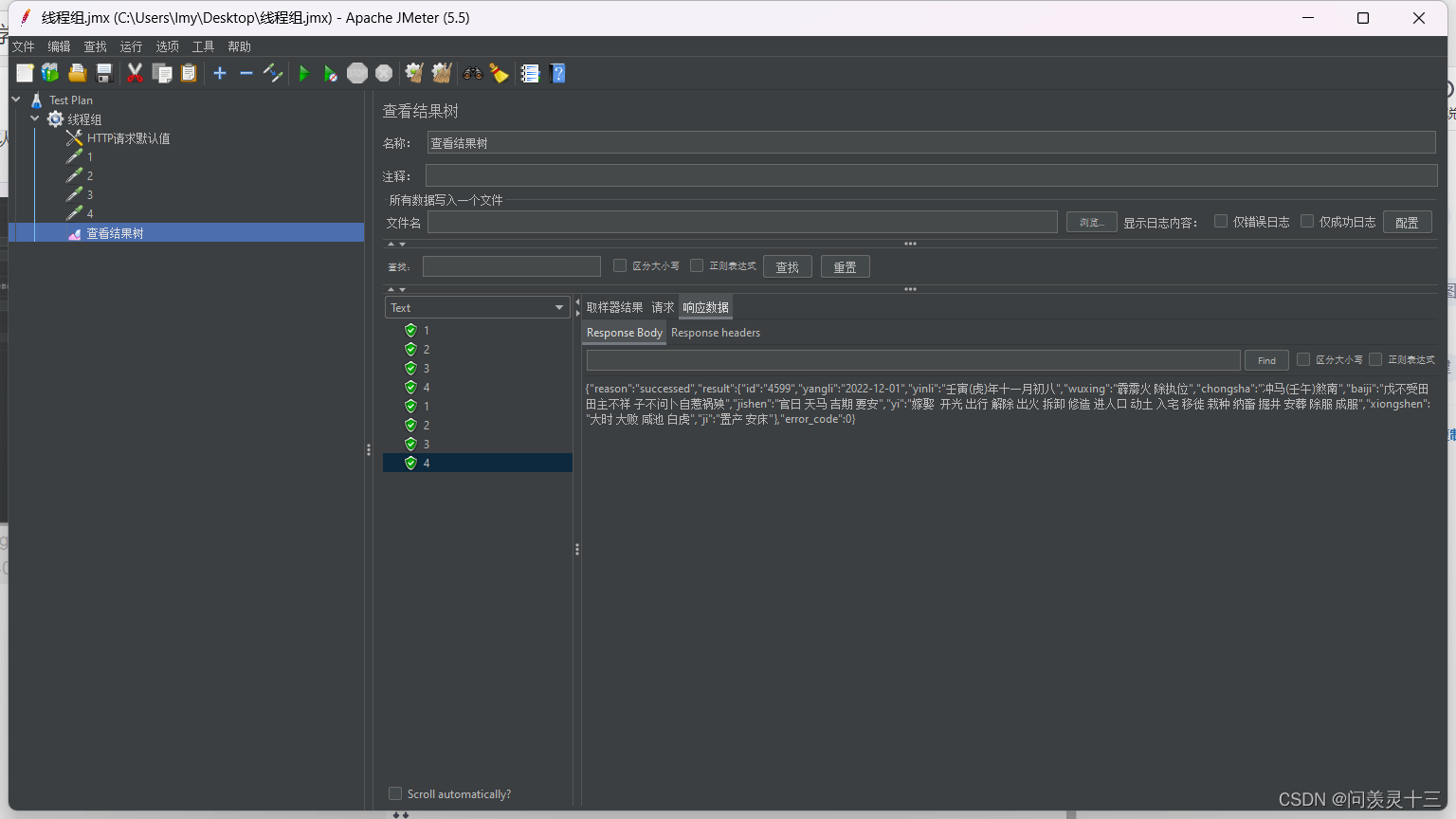
Task: Create a new test plan with the New icon
Action: pyautogui.click(x=25, y=73)
